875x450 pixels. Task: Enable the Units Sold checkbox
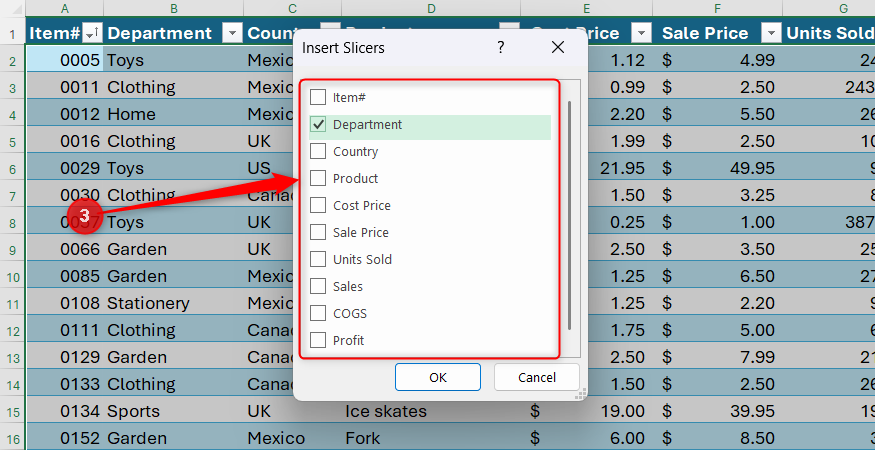point(318,259)
